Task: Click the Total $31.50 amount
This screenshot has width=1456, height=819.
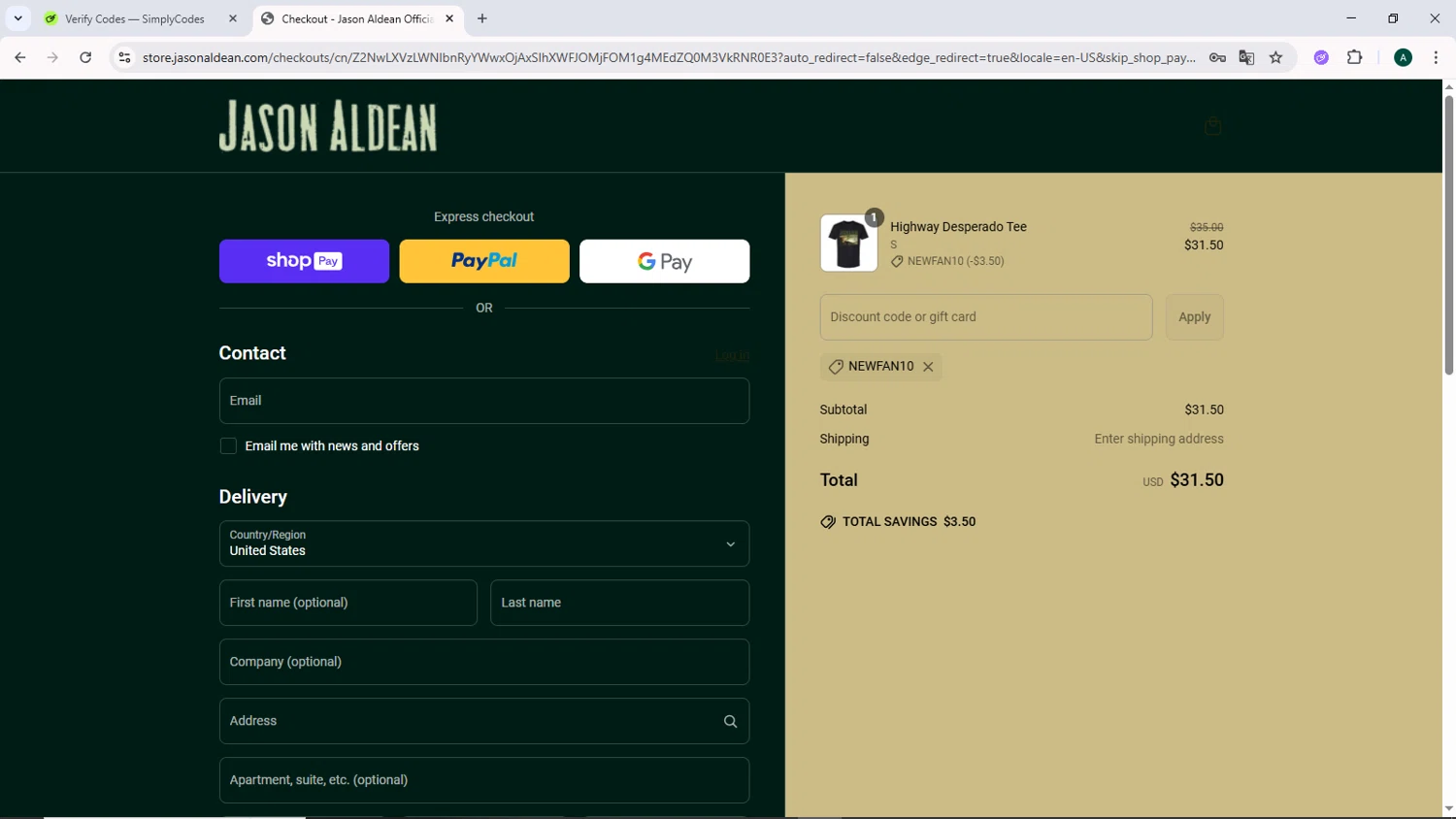Action: 1197,480
